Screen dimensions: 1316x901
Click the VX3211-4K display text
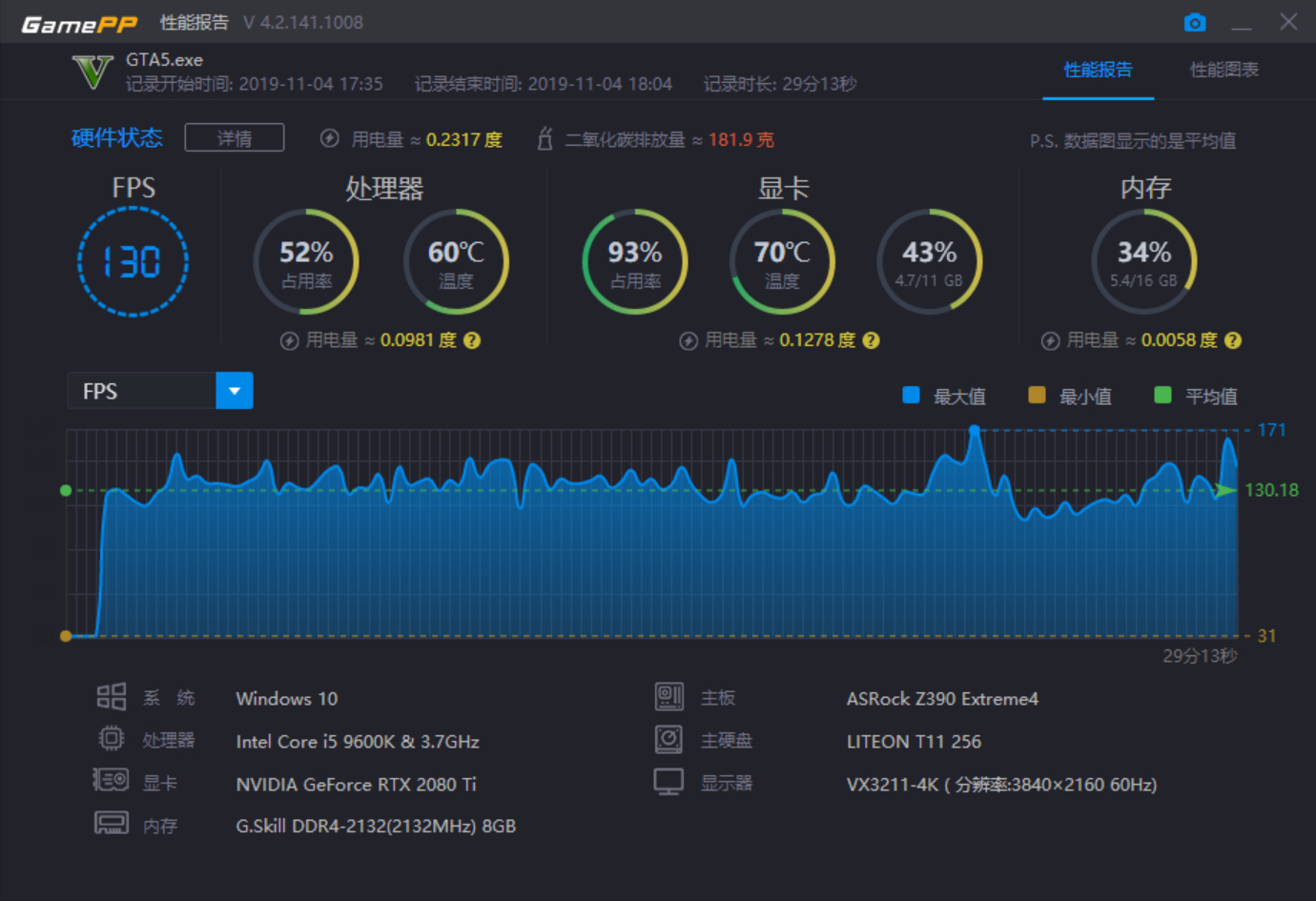[x=1001, y=784]
